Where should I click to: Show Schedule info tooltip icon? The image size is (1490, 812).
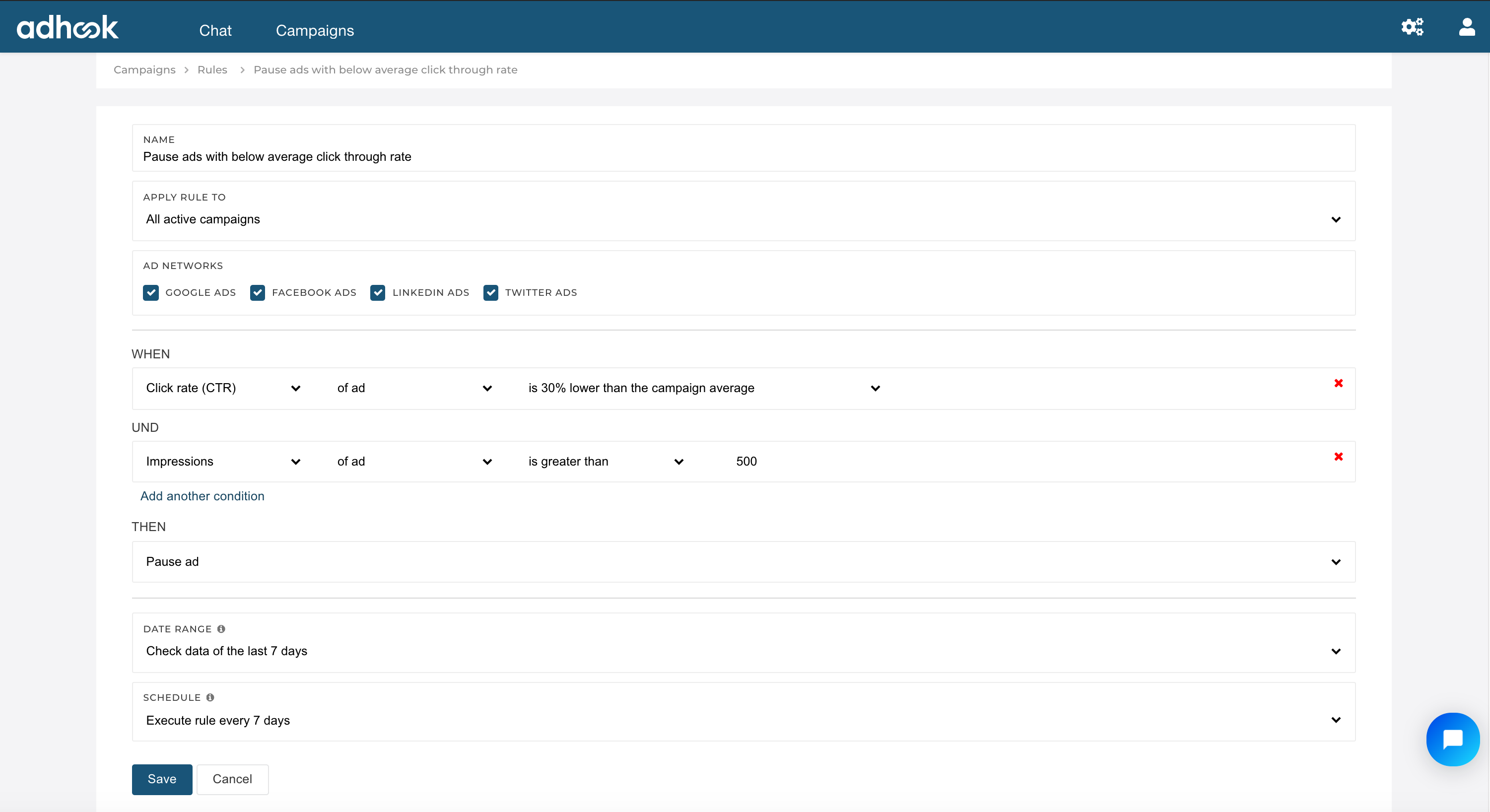coord(210,697)
